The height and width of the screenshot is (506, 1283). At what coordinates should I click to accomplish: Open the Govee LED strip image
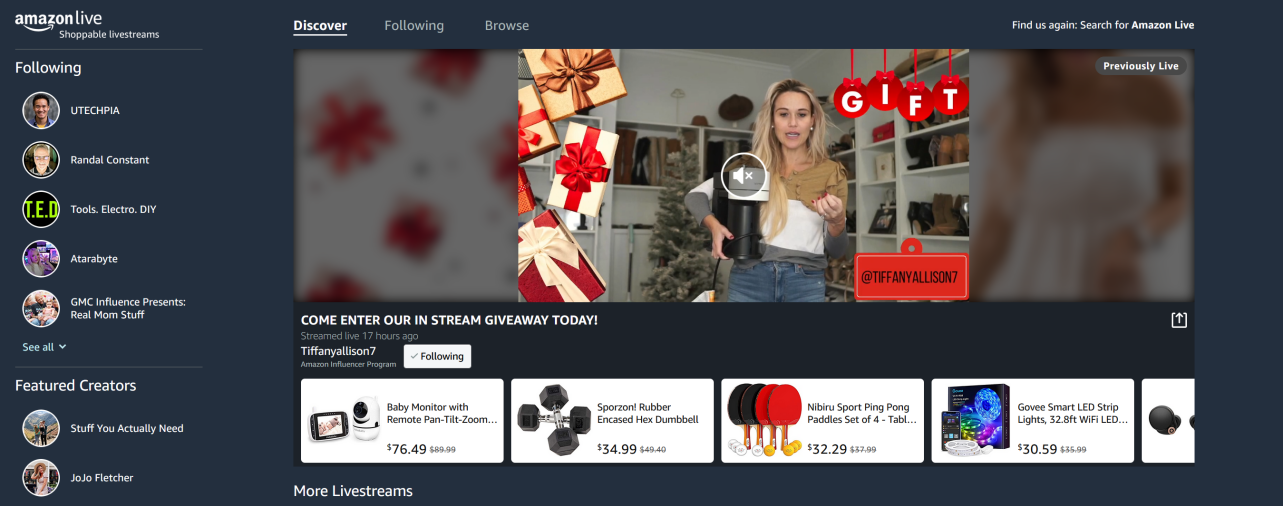pyautogui.click(x=975, y=421)
